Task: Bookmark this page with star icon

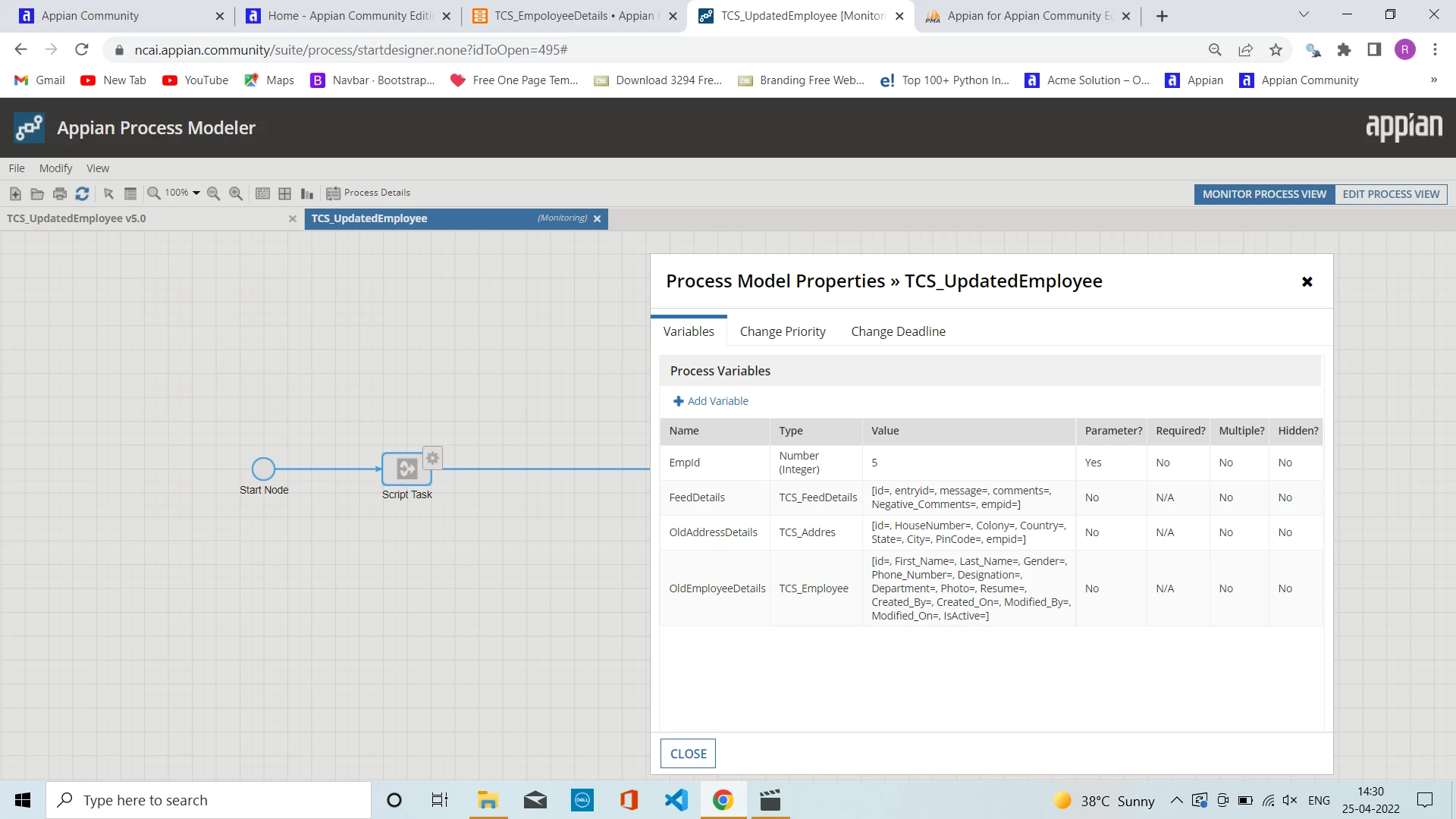Action: [1276, 50]
